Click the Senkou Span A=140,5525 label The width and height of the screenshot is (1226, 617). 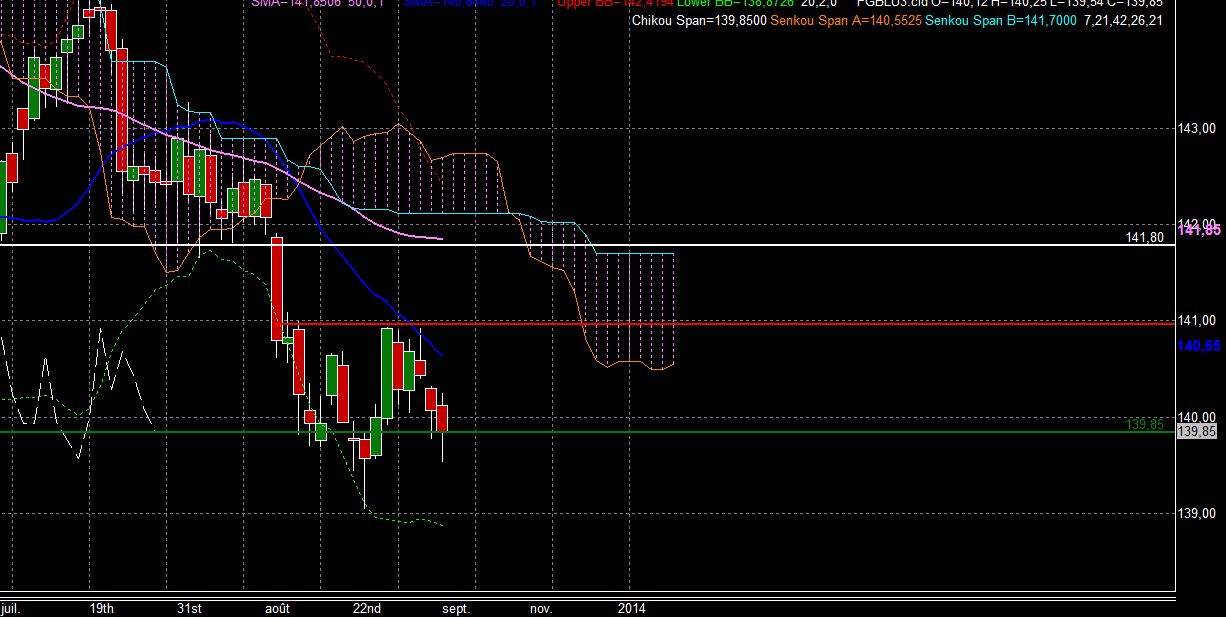(847, 20)
